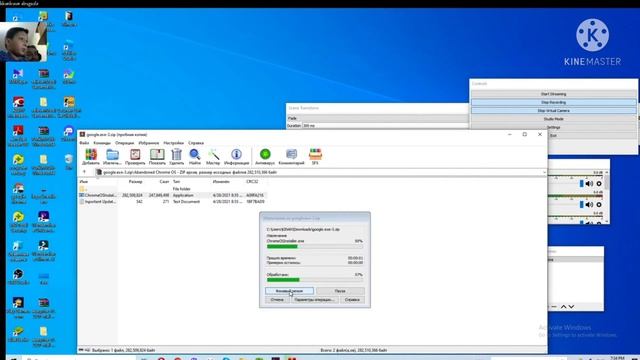Screen dimensions: 640x360
Task: Open the Операции menu
Action: (124, 143)
